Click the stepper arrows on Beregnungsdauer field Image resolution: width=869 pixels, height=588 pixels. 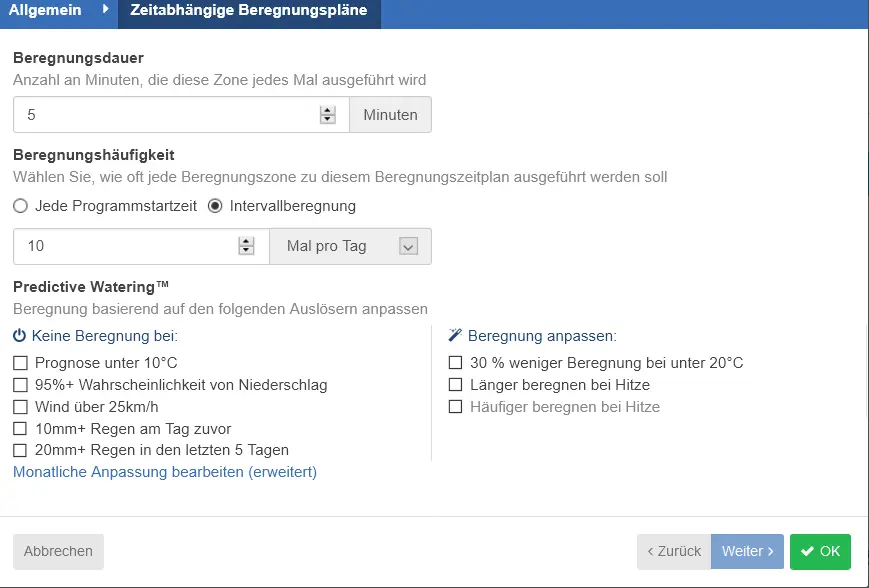pyautogui.click(x=327, y=115)
